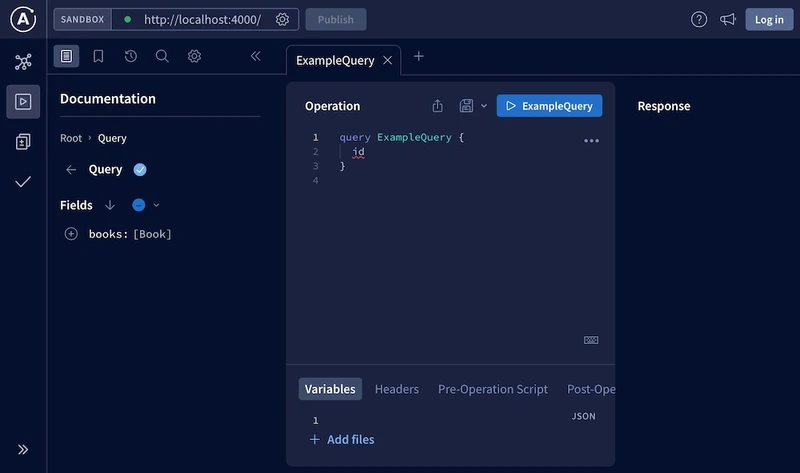
Task: Collapse the Documentation panel with double chevron
Action: coord(255,57)
